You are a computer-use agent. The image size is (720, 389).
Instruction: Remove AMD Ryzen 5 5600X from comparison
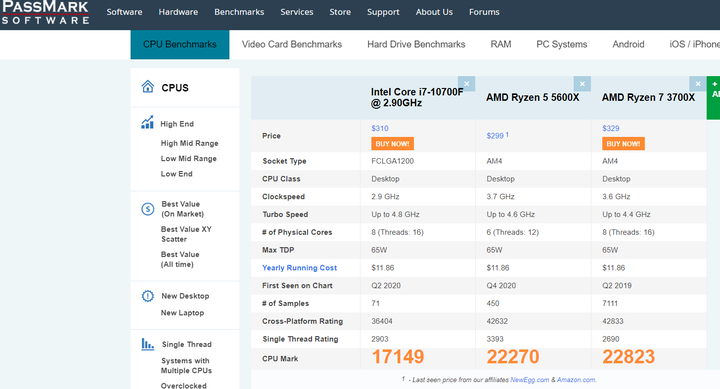(x=582, y=84)
